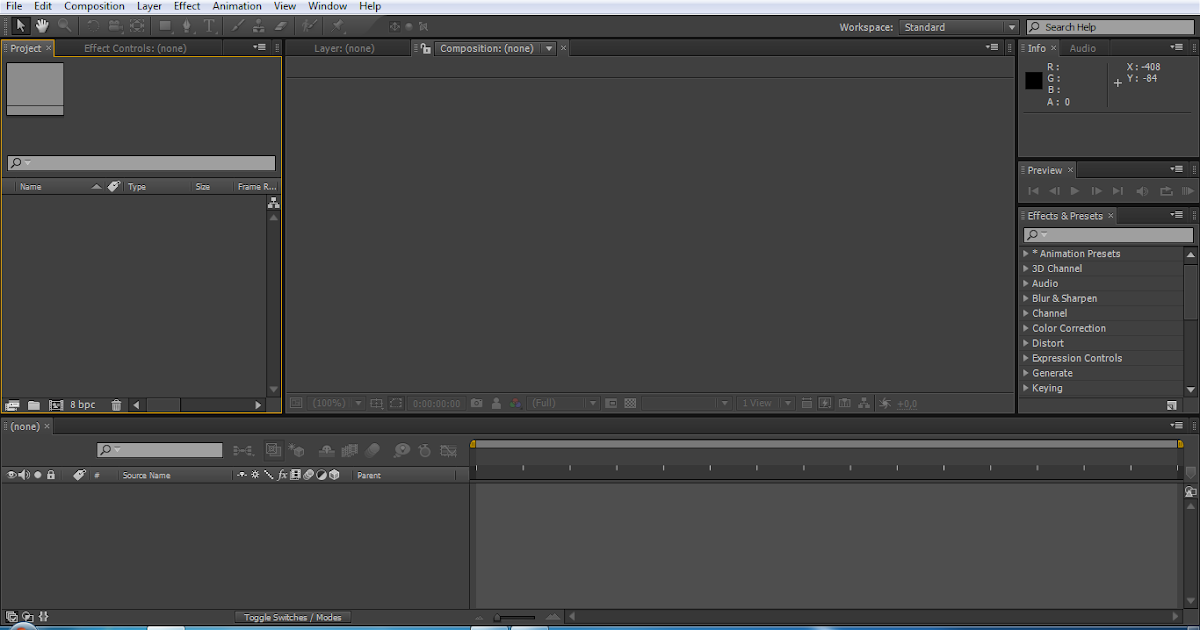1200x630 pixels.
Task: Click the Project panel search field
Action: (141, 163)
